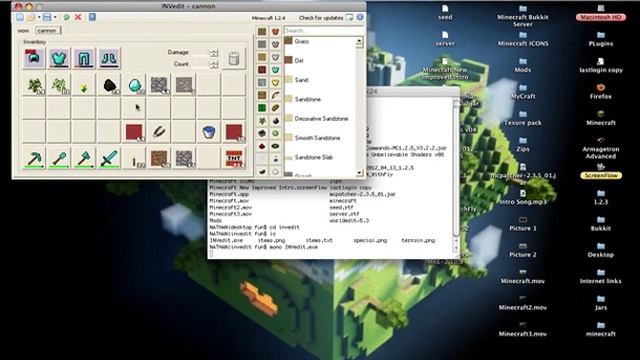The height and width of the screenshot is (360, 640).
Task: Switch to the cannon tab
Action: [48, 31]
